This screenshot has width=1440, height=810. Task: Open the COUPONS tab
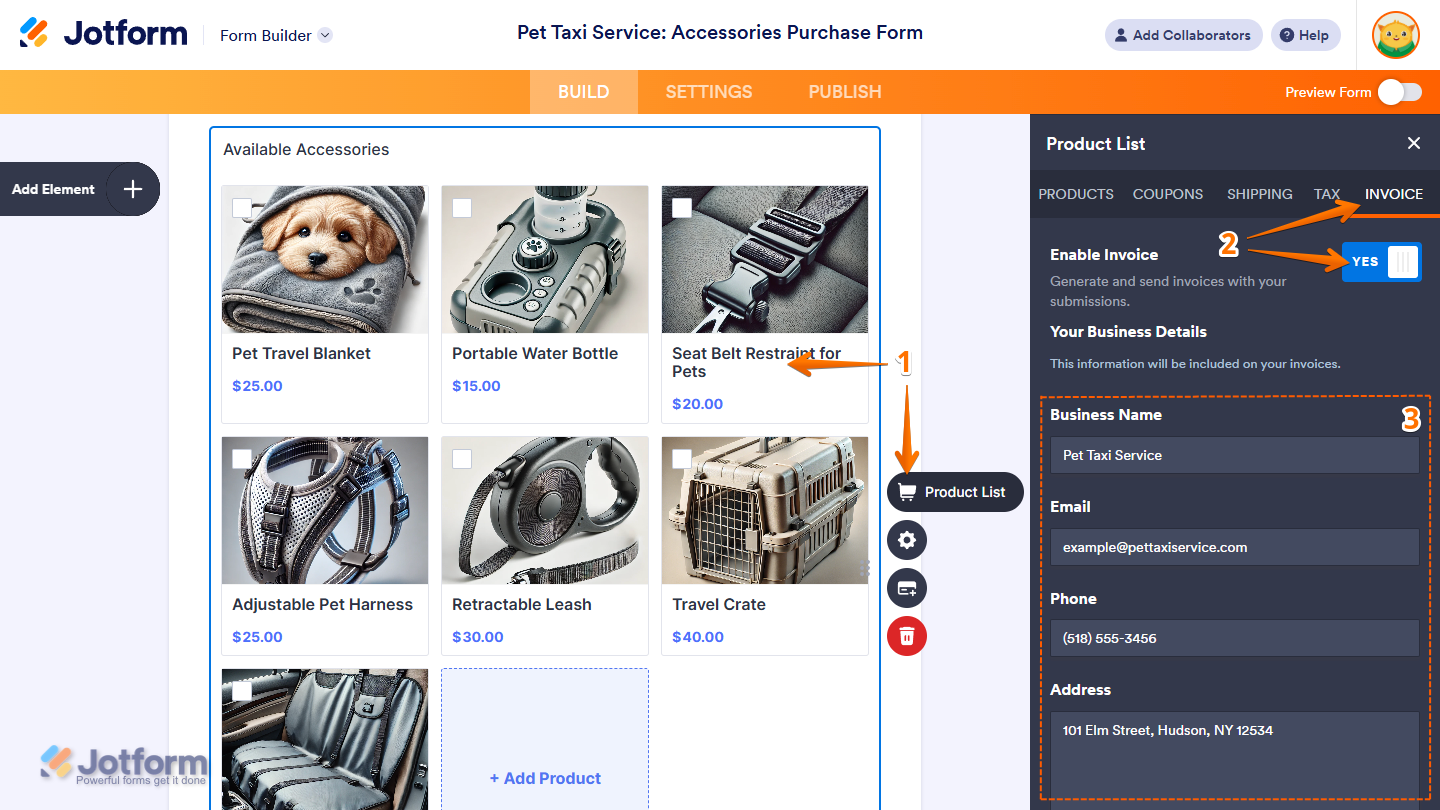1168,194
